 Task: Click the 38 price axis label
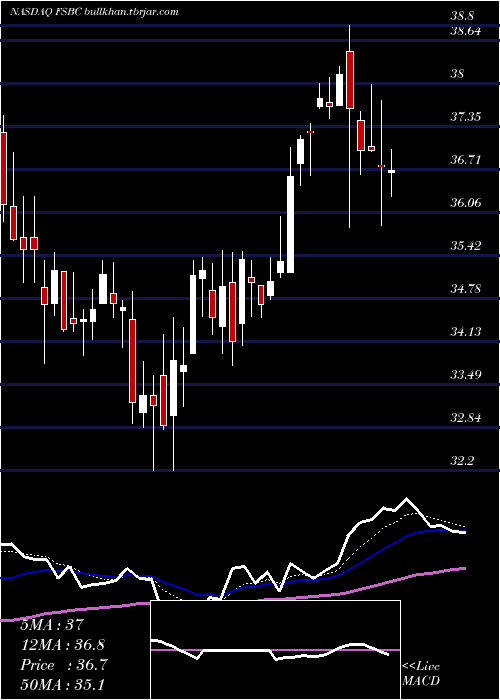[457, 73]
